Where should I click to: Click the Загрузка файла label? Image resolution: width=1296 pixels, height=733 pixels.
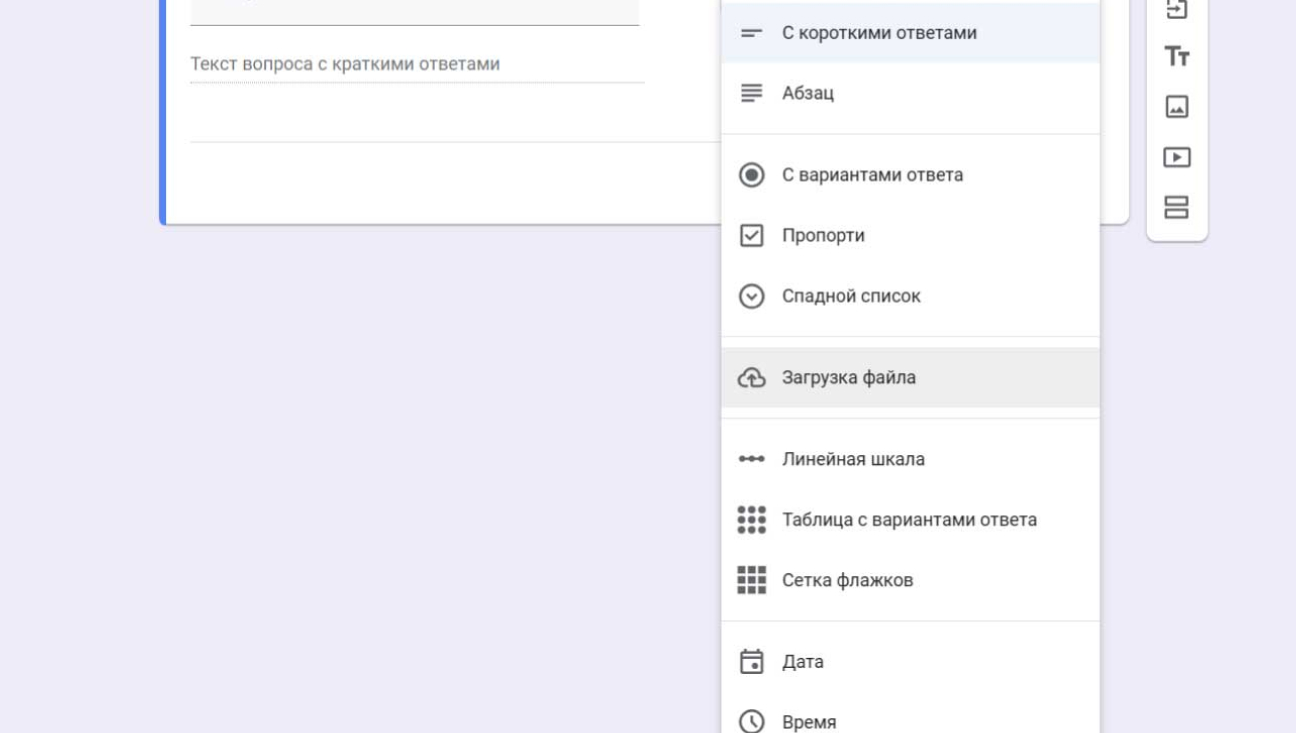tap(848, 378)
